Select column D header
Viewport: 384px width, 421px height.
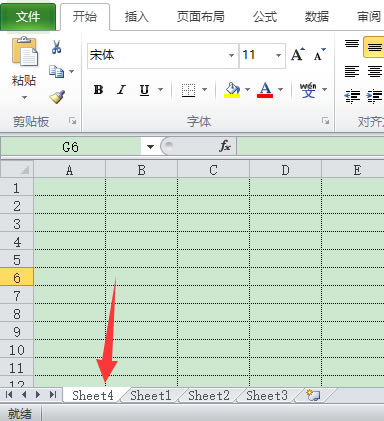(285, 170)
